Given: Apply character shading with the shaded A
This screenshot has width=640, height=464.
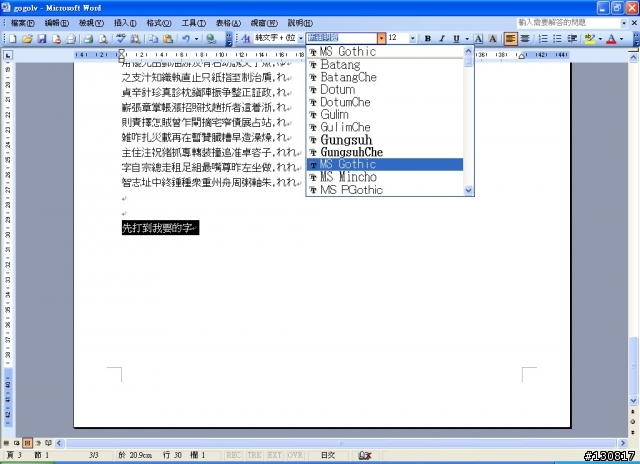Looking at the screenshot, I should coord(493,39).
